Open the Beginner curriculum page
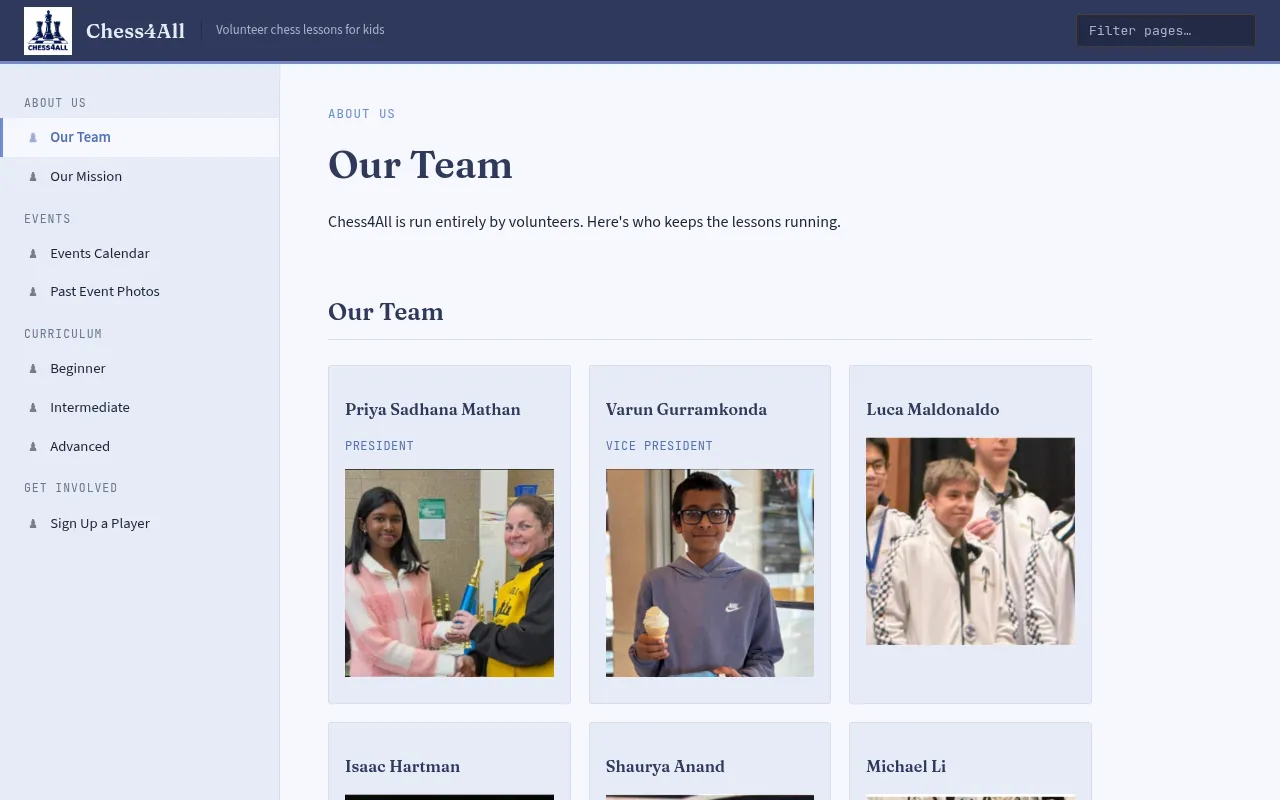Screen dimensions: 1280x800 (140, 369)
